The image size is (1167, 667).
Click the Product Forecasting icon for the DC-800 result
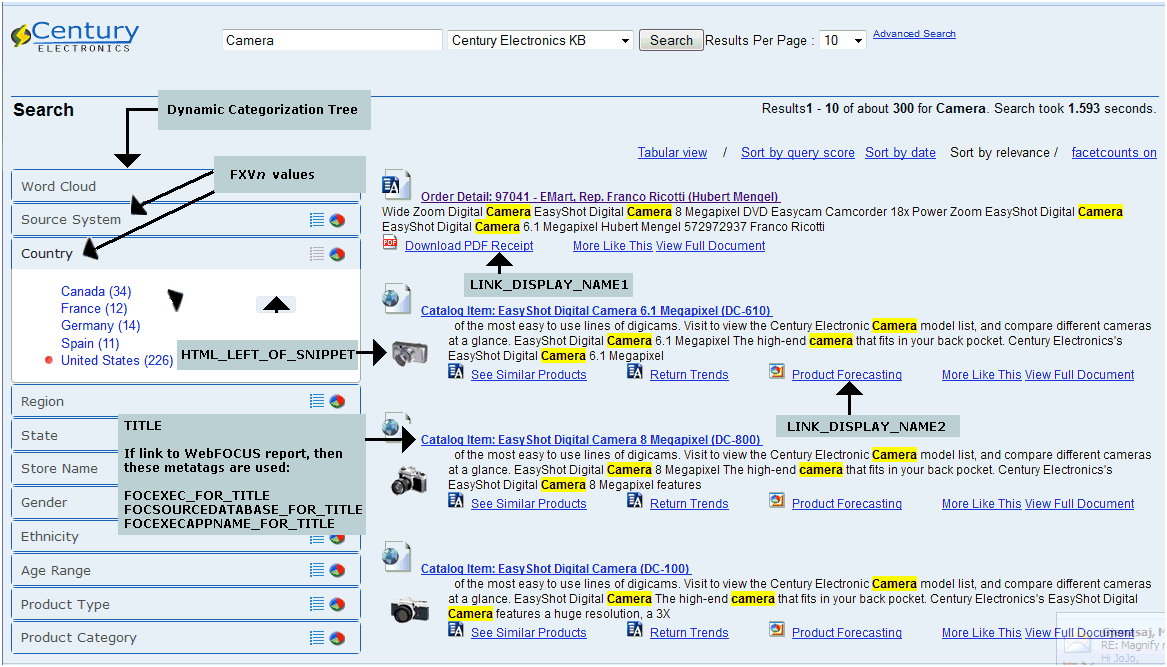(777, 503)
